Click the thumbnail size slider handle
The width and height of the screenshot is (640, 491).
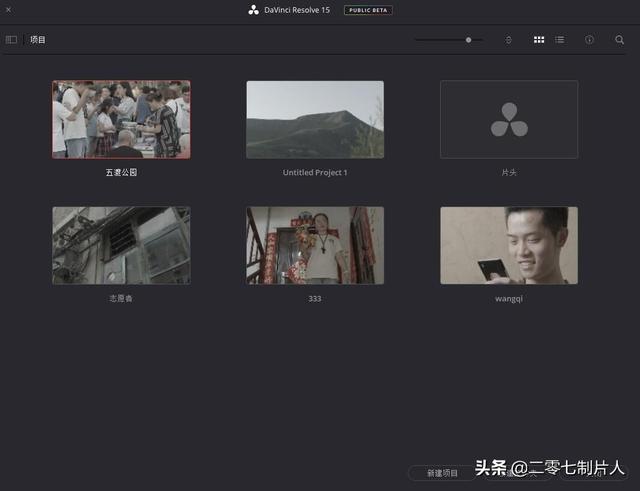point(468,40)
